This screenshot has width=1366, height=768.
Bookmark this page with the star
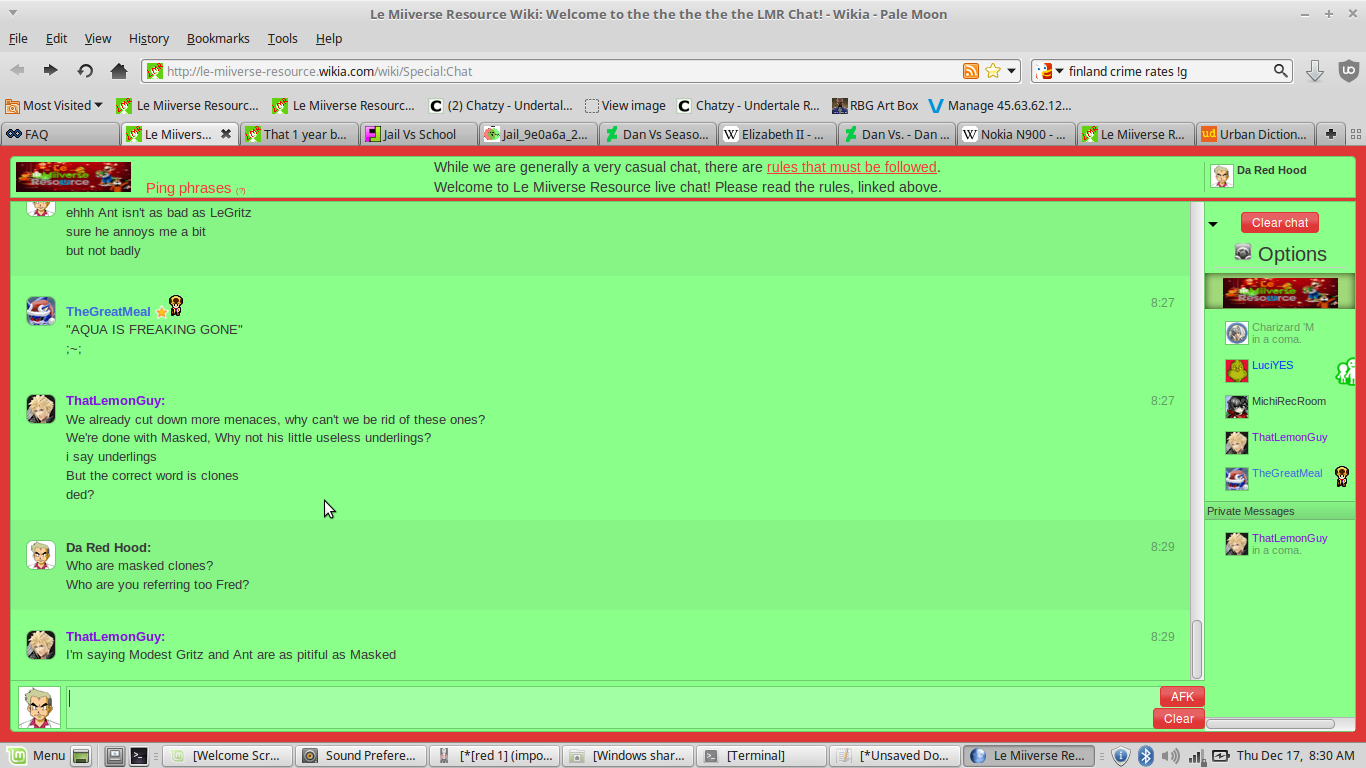(x=993, y=71)
